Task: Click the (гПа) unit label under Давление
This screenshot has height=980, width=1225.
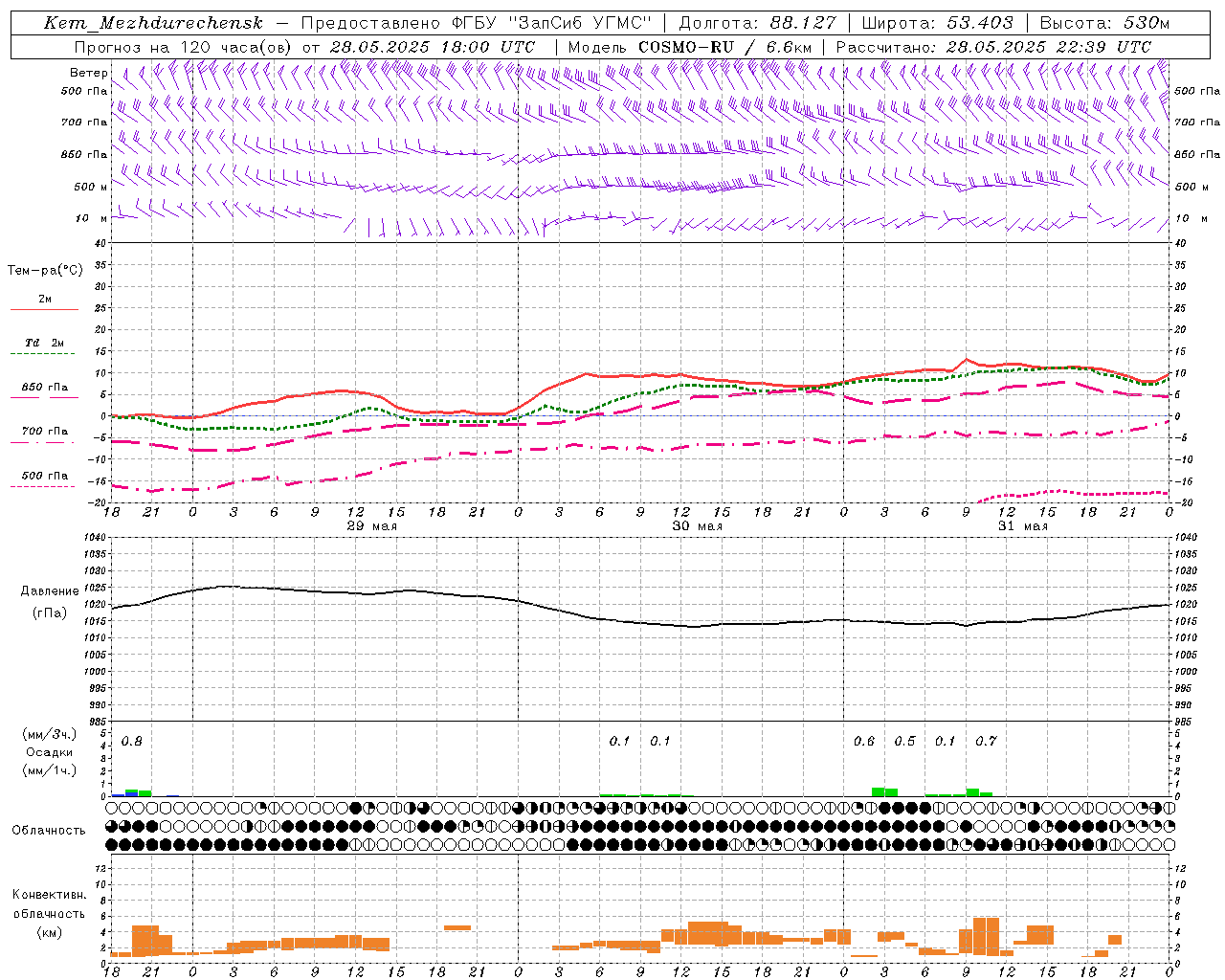Action: tap(50, 613)
